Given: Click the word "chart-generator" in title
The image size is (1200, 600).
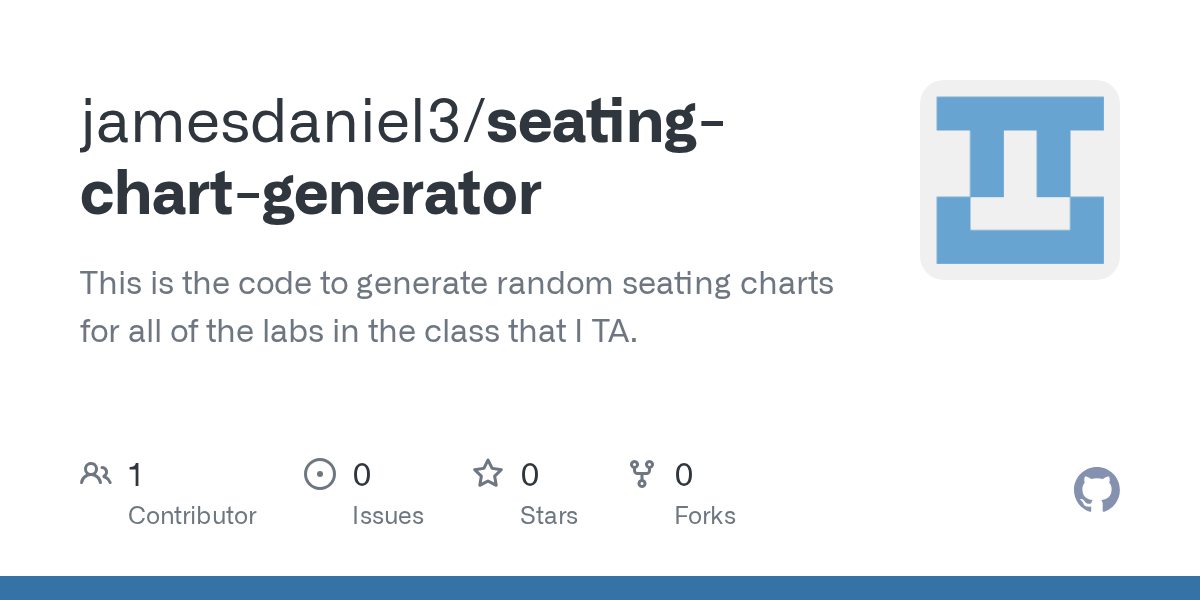Looking at the screenshot, I should [x=311, y=196].
